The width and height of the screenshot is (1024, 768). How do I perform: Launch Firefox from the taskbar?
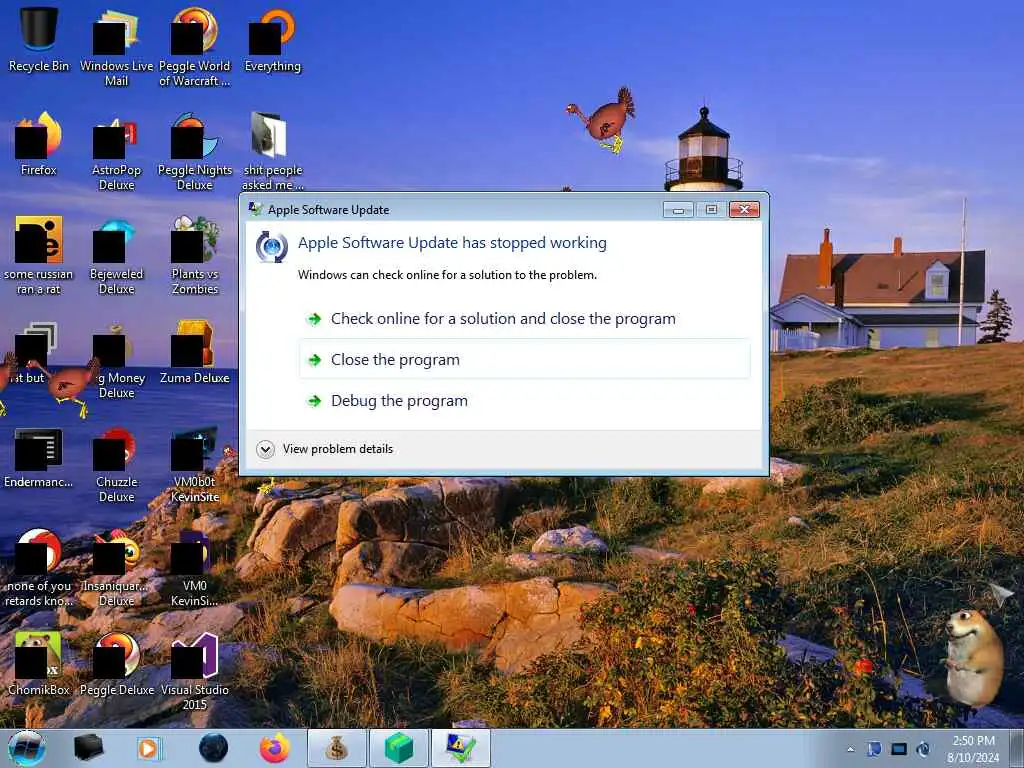[x=275, y=748]
